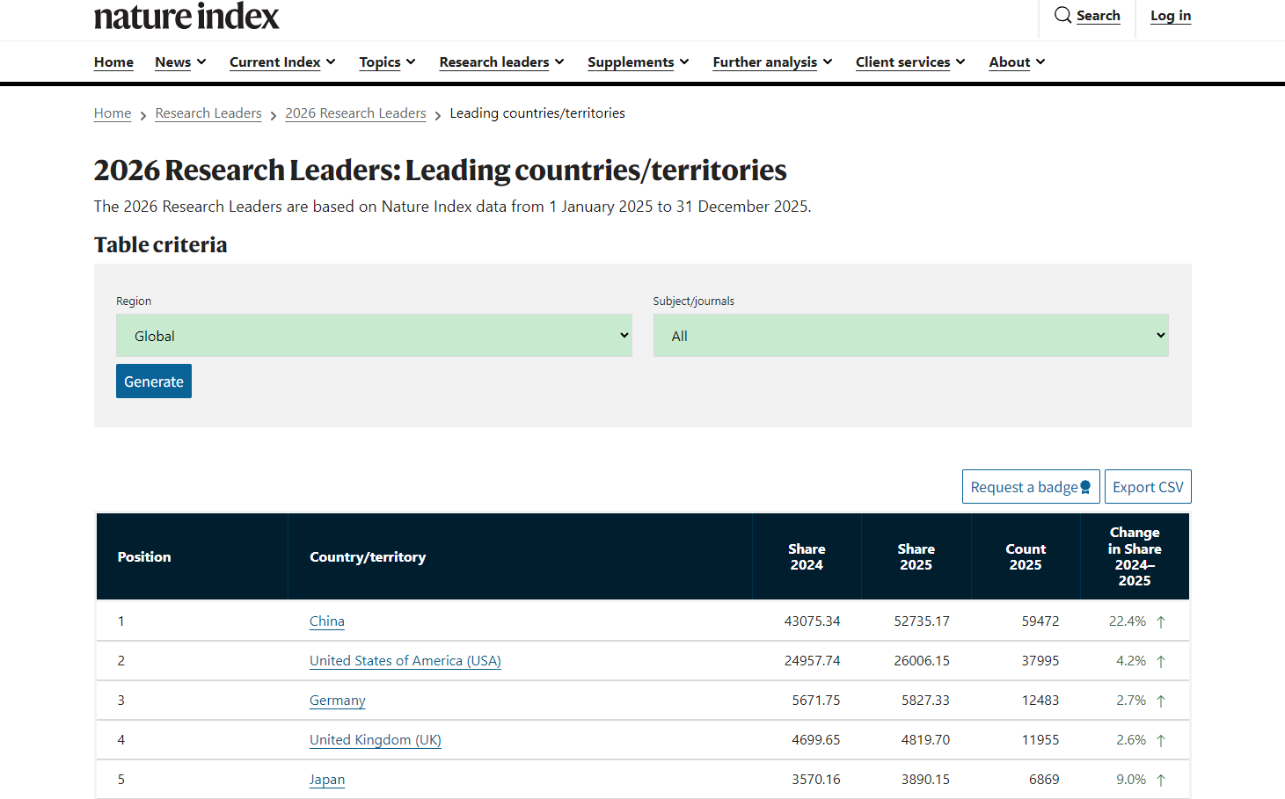Click the Log in link

1171,16
